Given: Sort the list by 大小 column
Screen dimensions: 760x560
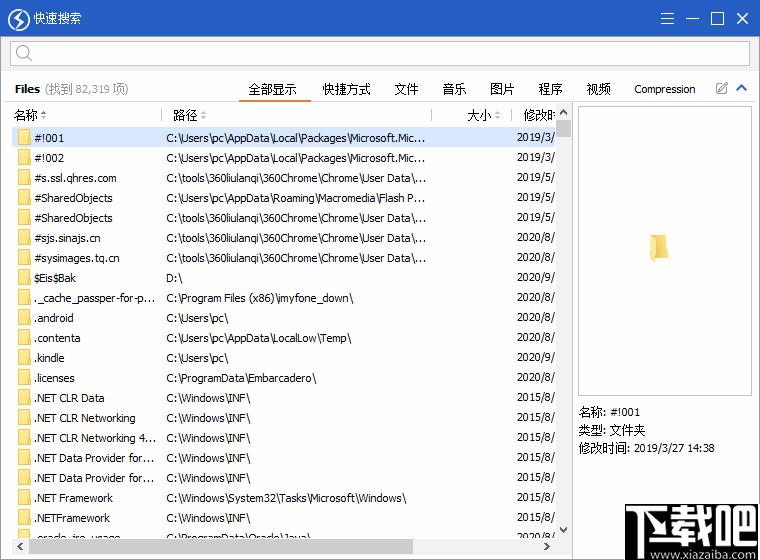Looking at the screenshot, I should (479, 115).
